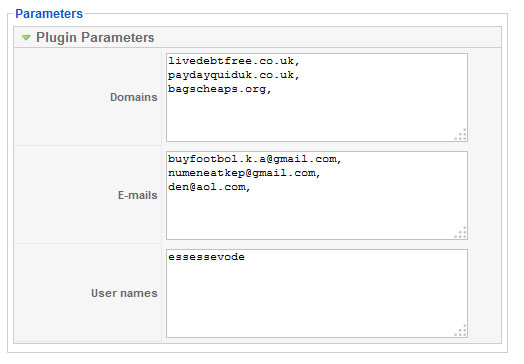Grab the Domains textarea resize handle
The height and width of the screenshot is (364, 524).
[461, 135]
